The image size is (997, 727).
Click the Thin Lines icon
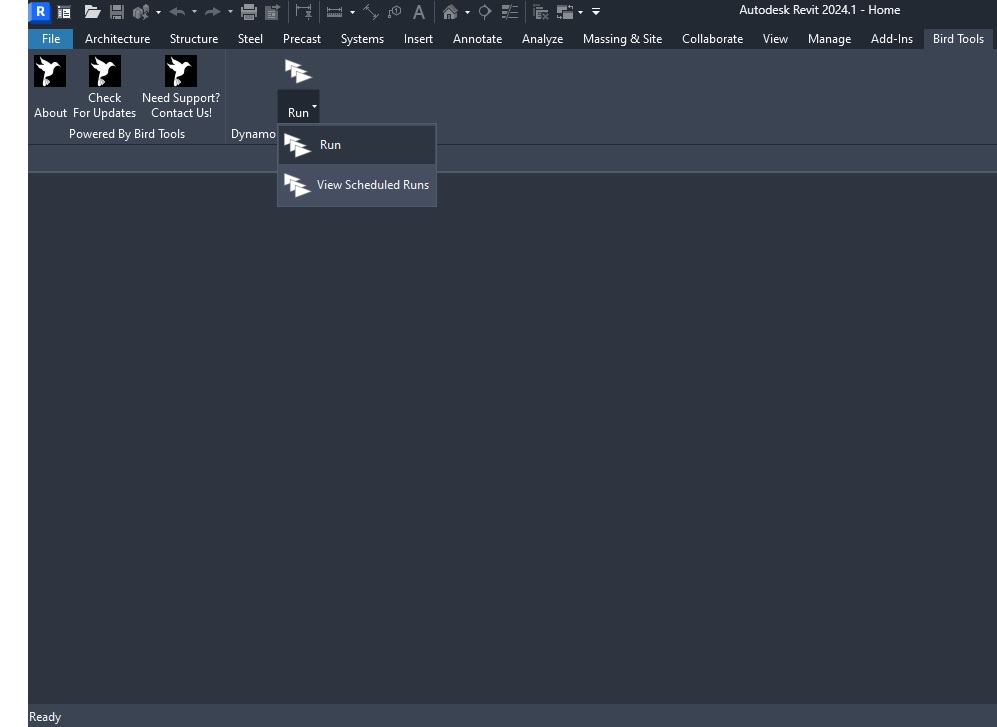509,11
